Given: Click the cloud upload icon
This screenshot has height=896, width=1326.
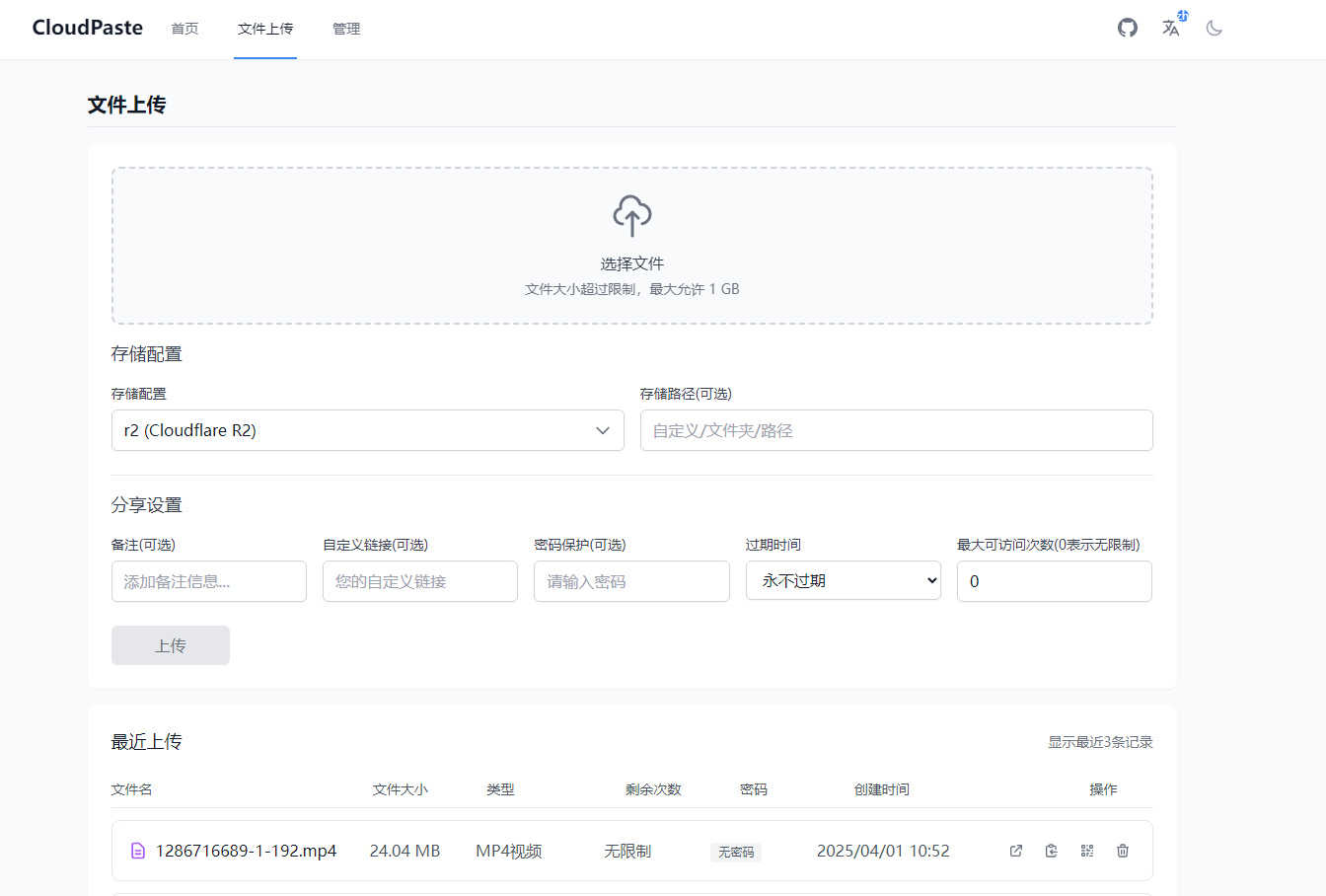Looking at the screenshot, I should pos(632,215).
